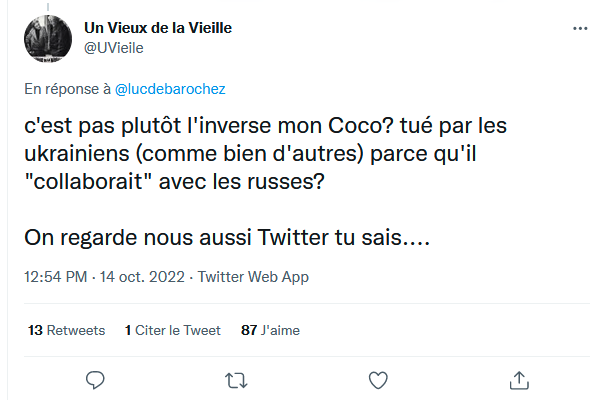Show the 87 J'aime likes list
This screenshot has width=601, height=400.
pos(270,330)
